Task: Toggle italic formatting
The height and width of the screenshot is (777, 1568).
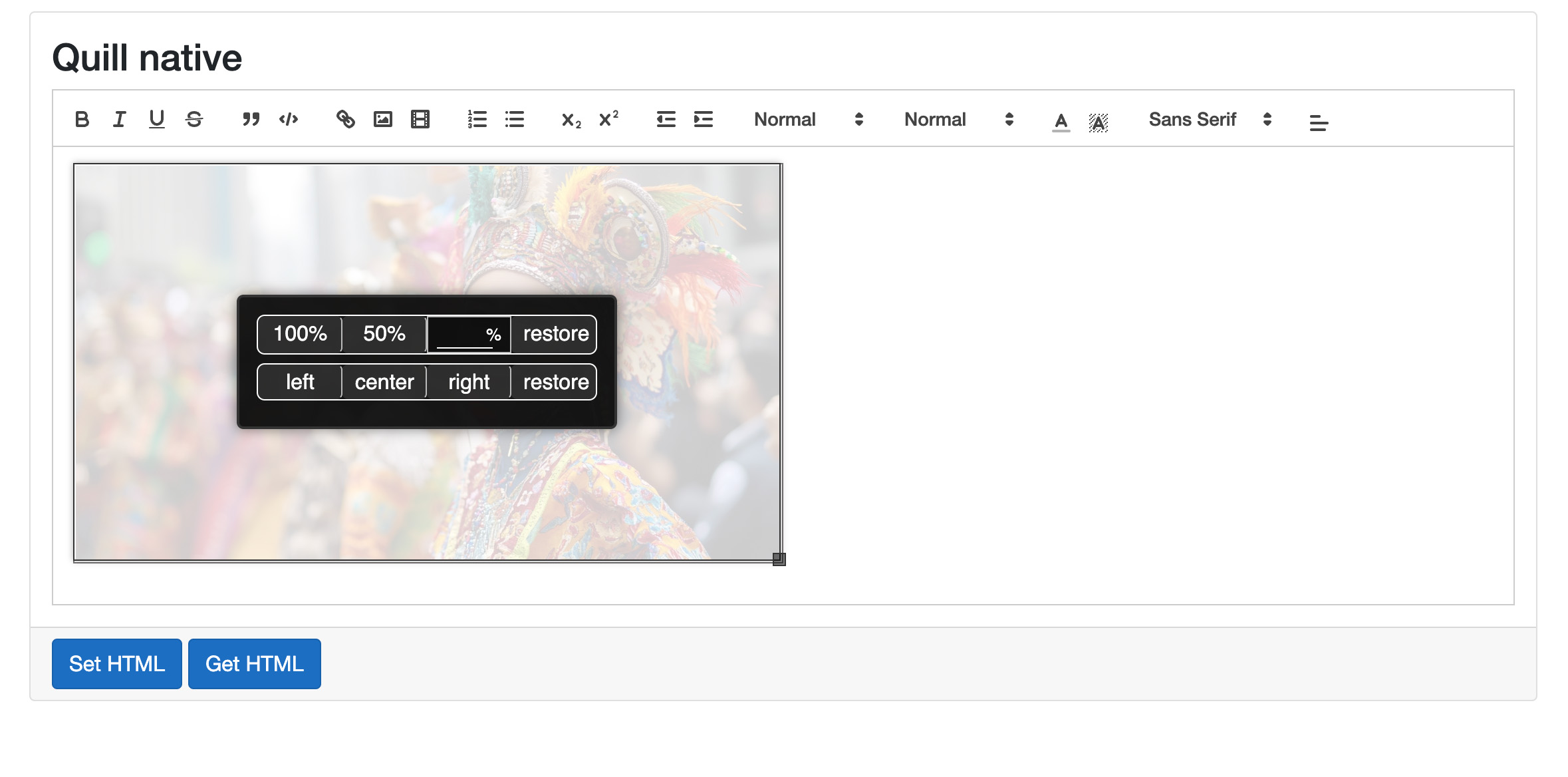Action: pyautogui.click(x=119, y=119)
